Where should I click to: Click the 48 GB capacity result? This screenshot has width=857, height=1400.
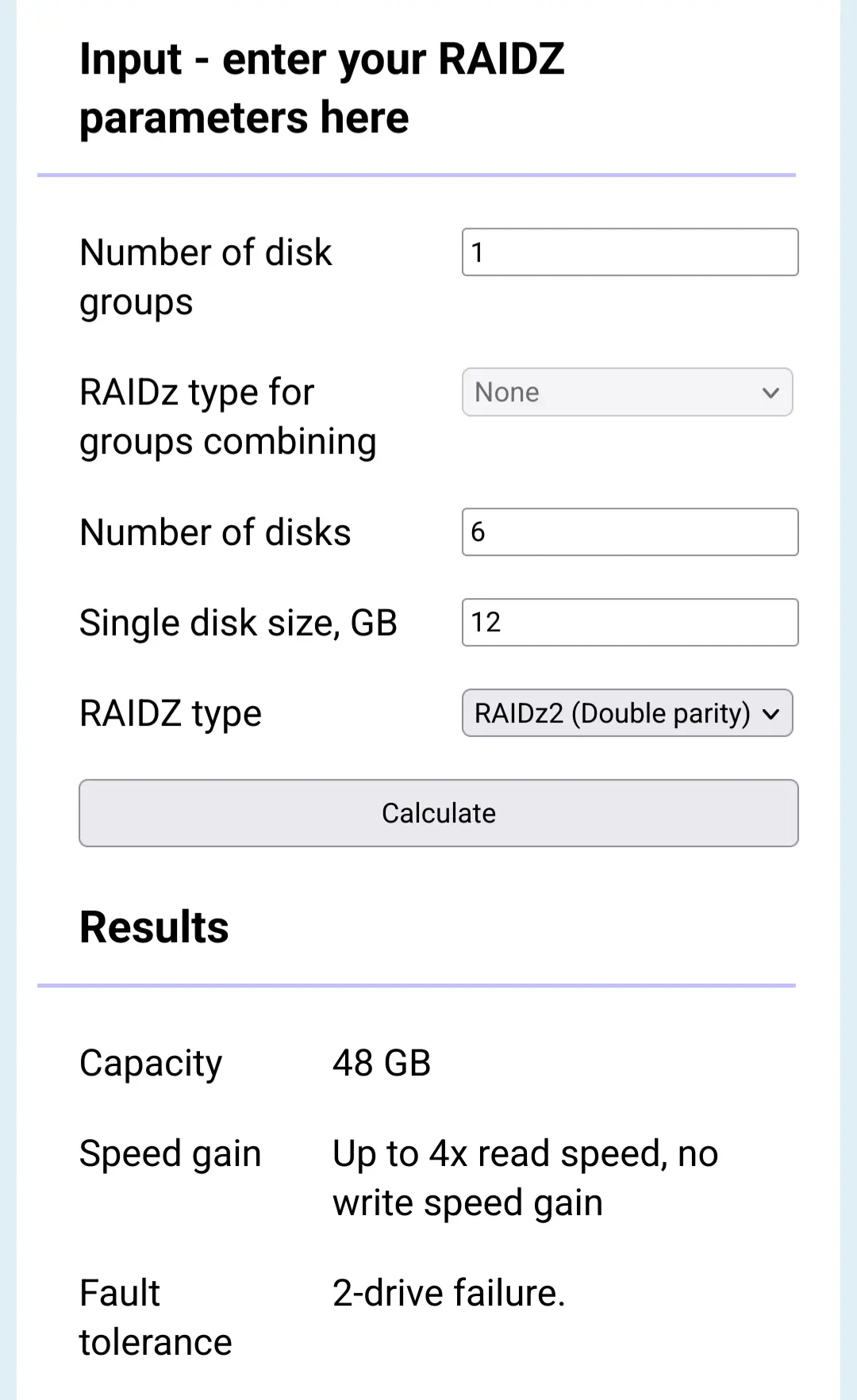[x=381, y=1063]
